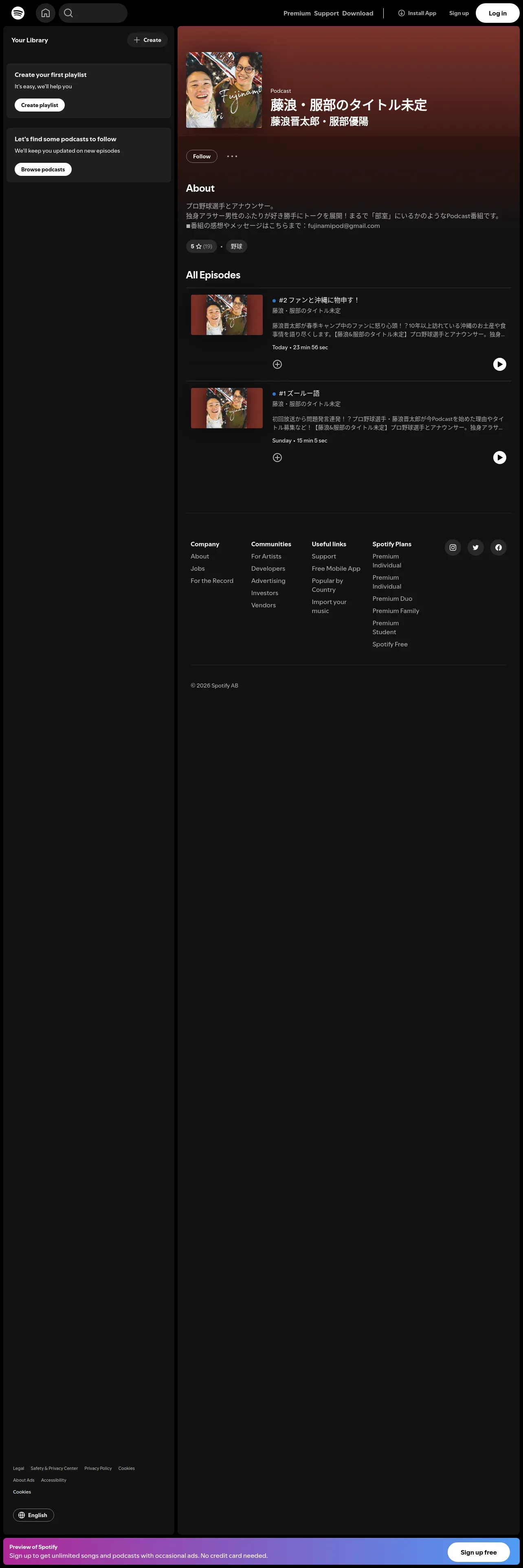
Task: Open Spotify Twitter icon
Action: pos(475,547)
